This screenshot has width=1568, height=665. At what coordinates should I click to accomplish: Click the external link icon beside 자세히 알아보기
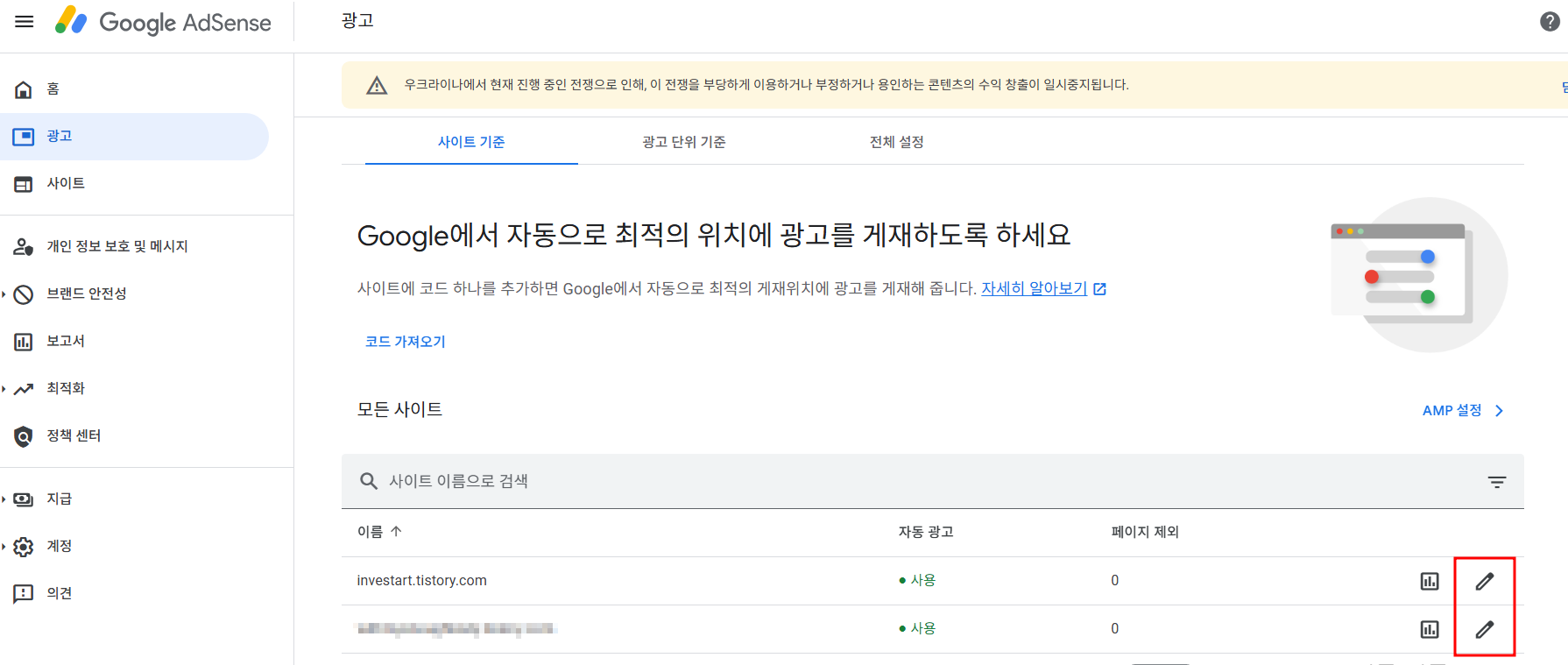[x=1100, y=289]
